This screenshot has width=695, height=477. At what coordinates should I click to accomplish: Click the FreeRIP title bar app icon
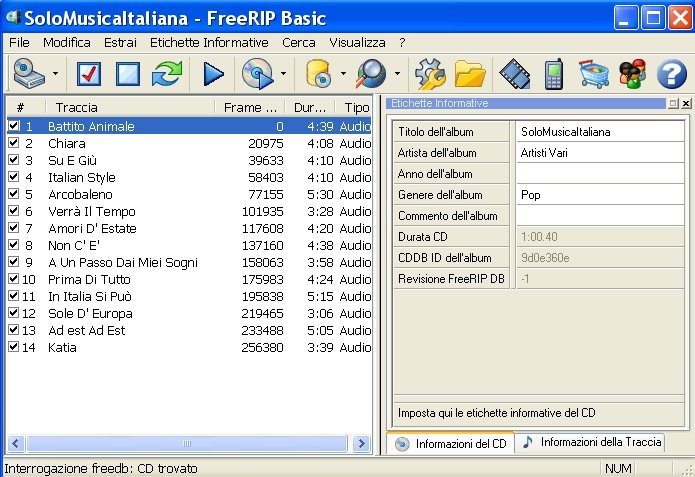(x=13, y=18)
